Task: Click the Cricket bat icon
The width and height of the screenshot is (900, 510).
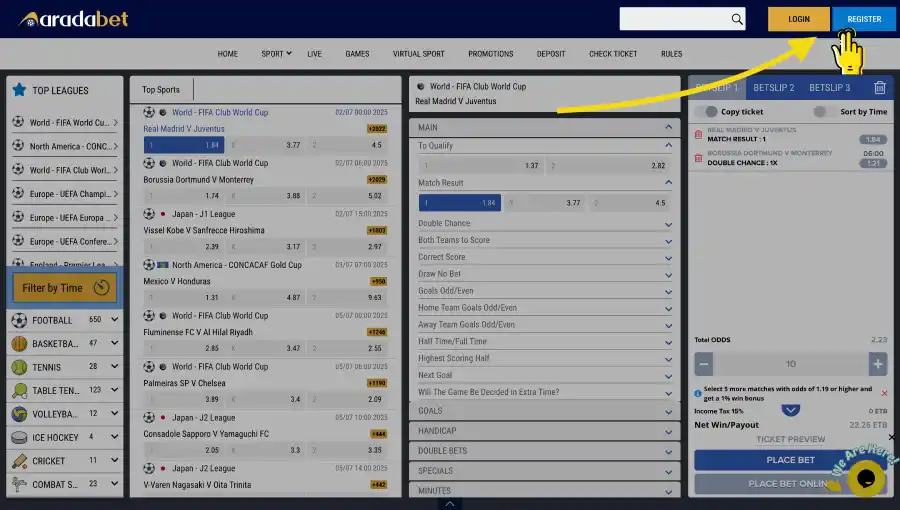Action: pyautogui.click(x=19, y=461)
